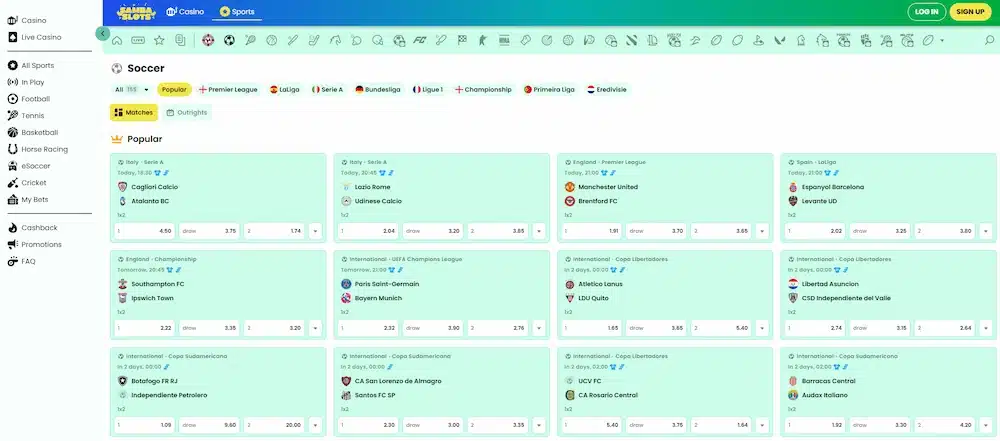
Task: Click the LOG IN button
Action: pyautogui.click(x=926, y=11)
